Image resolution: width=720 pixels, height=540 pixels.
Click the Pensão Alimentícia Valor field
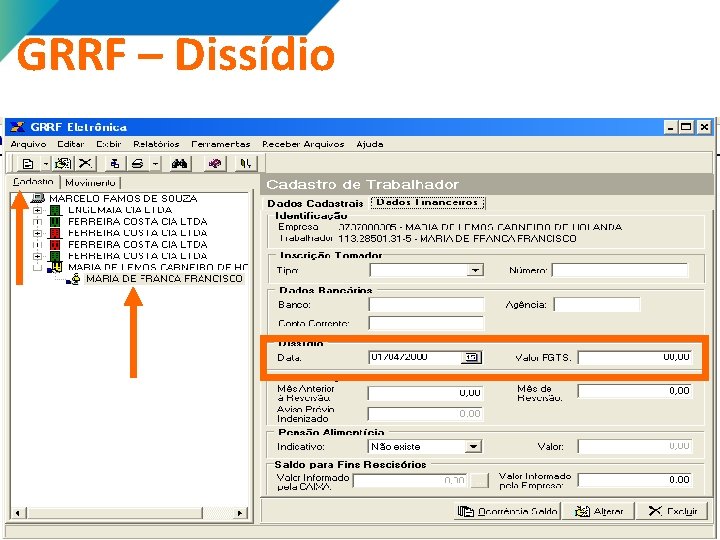[x=635, y=446]
